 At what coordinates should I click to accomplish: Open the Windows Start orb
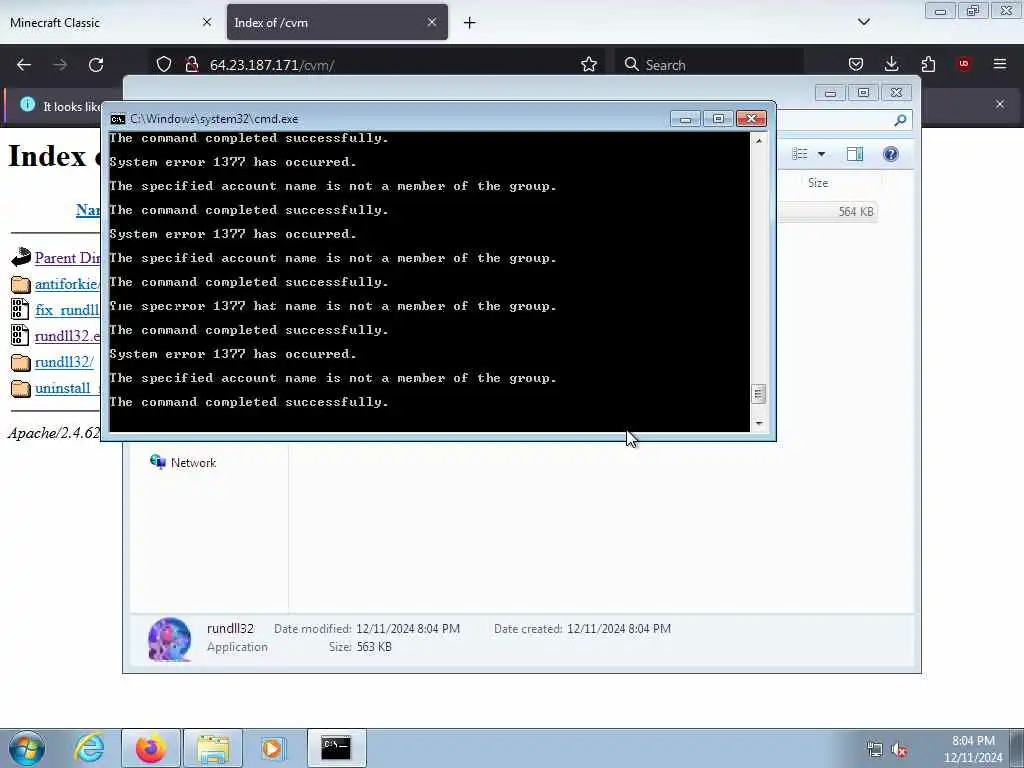[27, 748]
